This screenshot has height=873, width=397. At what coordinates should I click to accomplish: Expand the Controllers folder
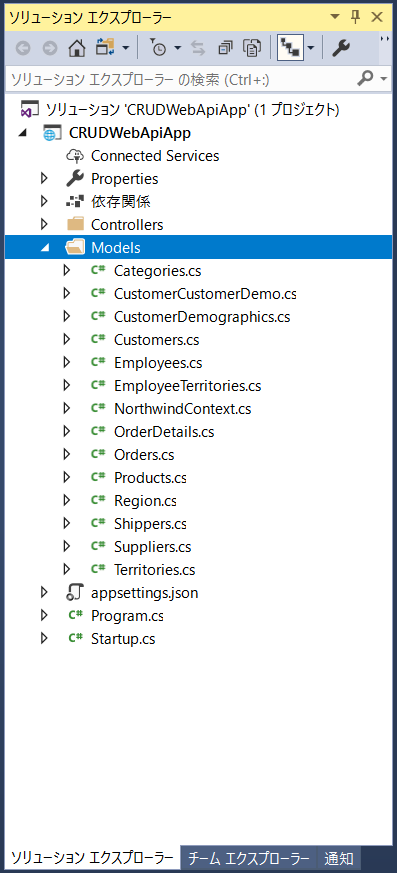pos(45,224)
